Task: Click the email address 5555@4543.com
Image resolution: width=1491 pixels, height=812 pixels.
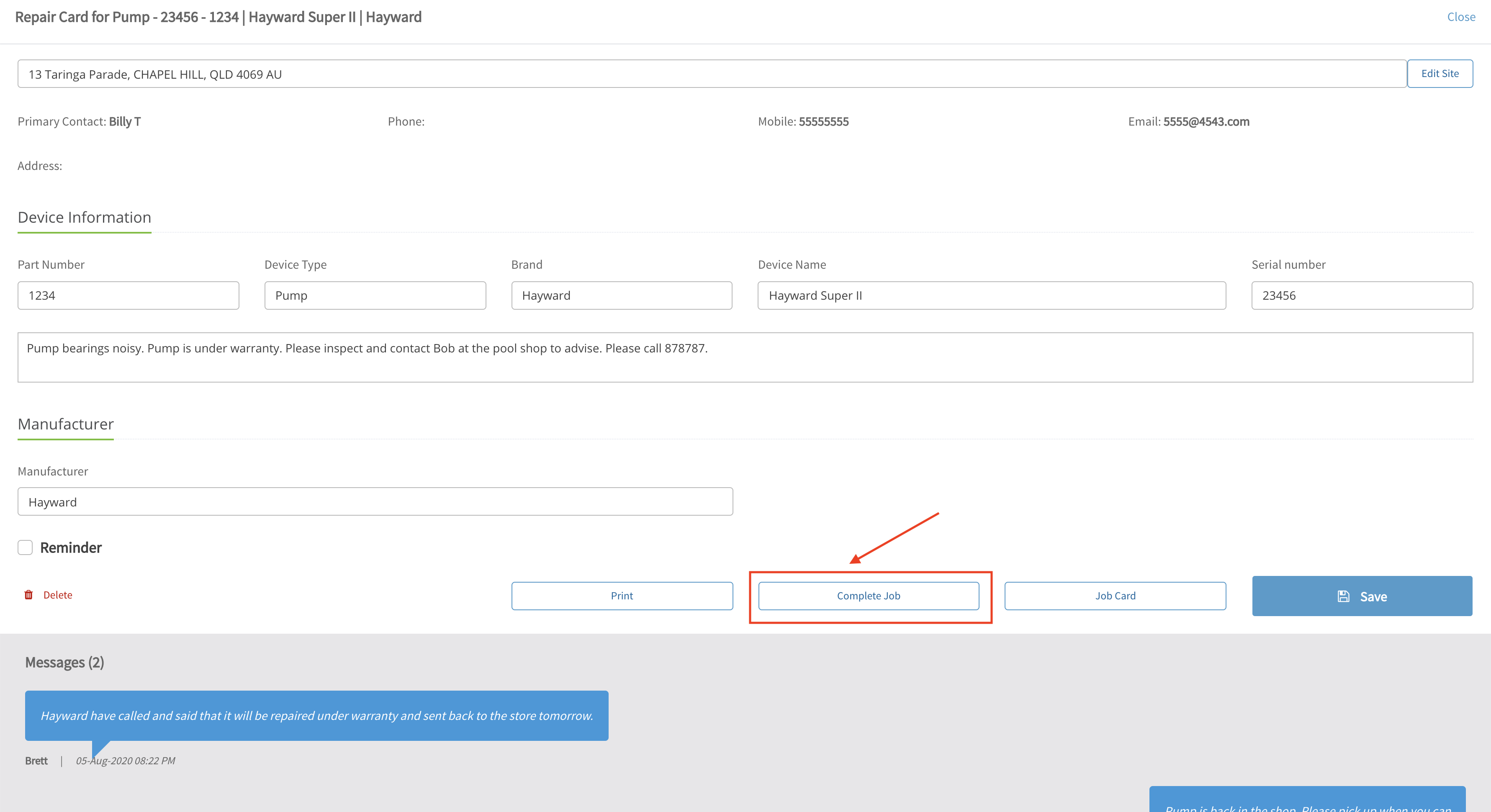Action: [x=1206, y=121]
